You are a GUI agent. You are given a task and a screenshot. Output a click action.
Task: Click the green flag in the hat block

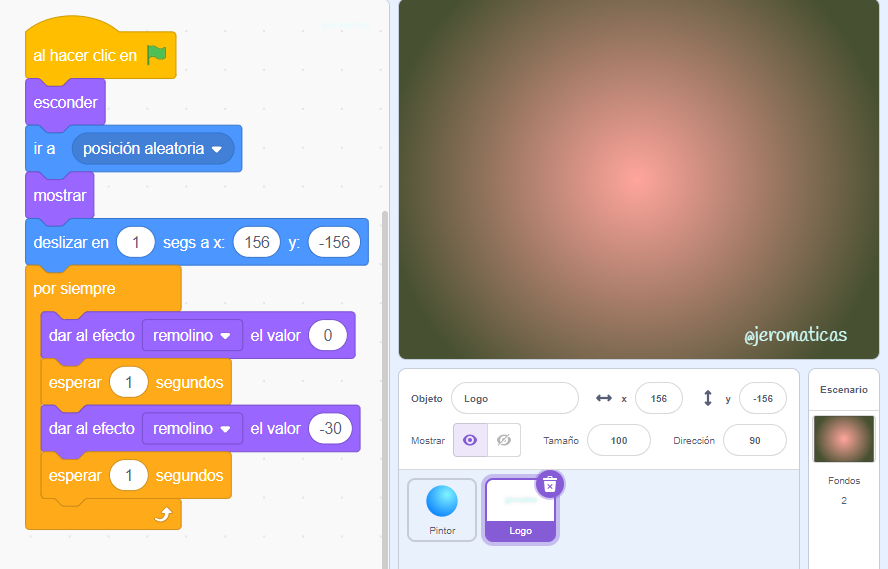pyautogui.click(x=157, y=55)
